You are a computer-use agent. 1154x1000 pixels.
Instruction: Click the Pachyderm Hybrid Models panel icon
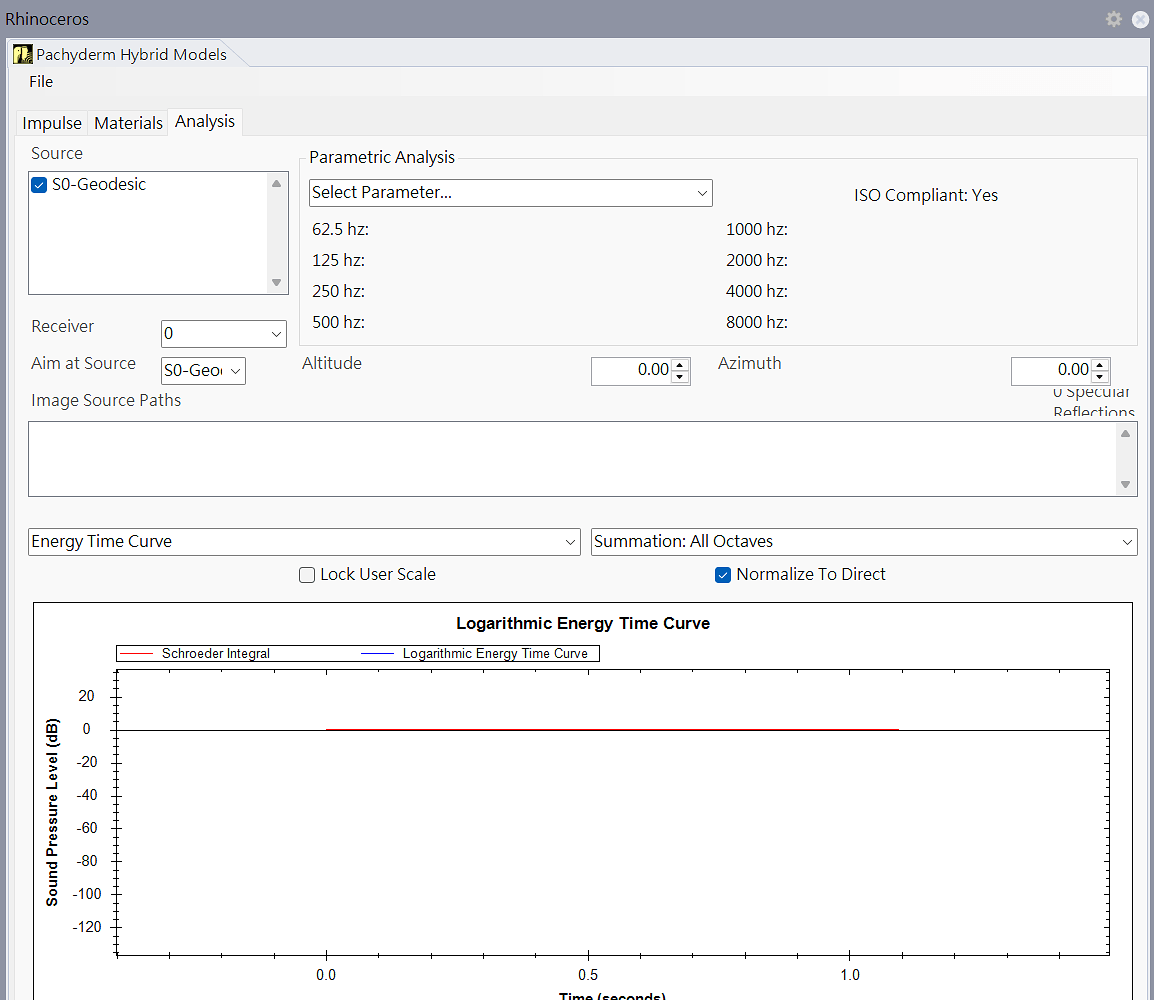[x=22, y=54]
